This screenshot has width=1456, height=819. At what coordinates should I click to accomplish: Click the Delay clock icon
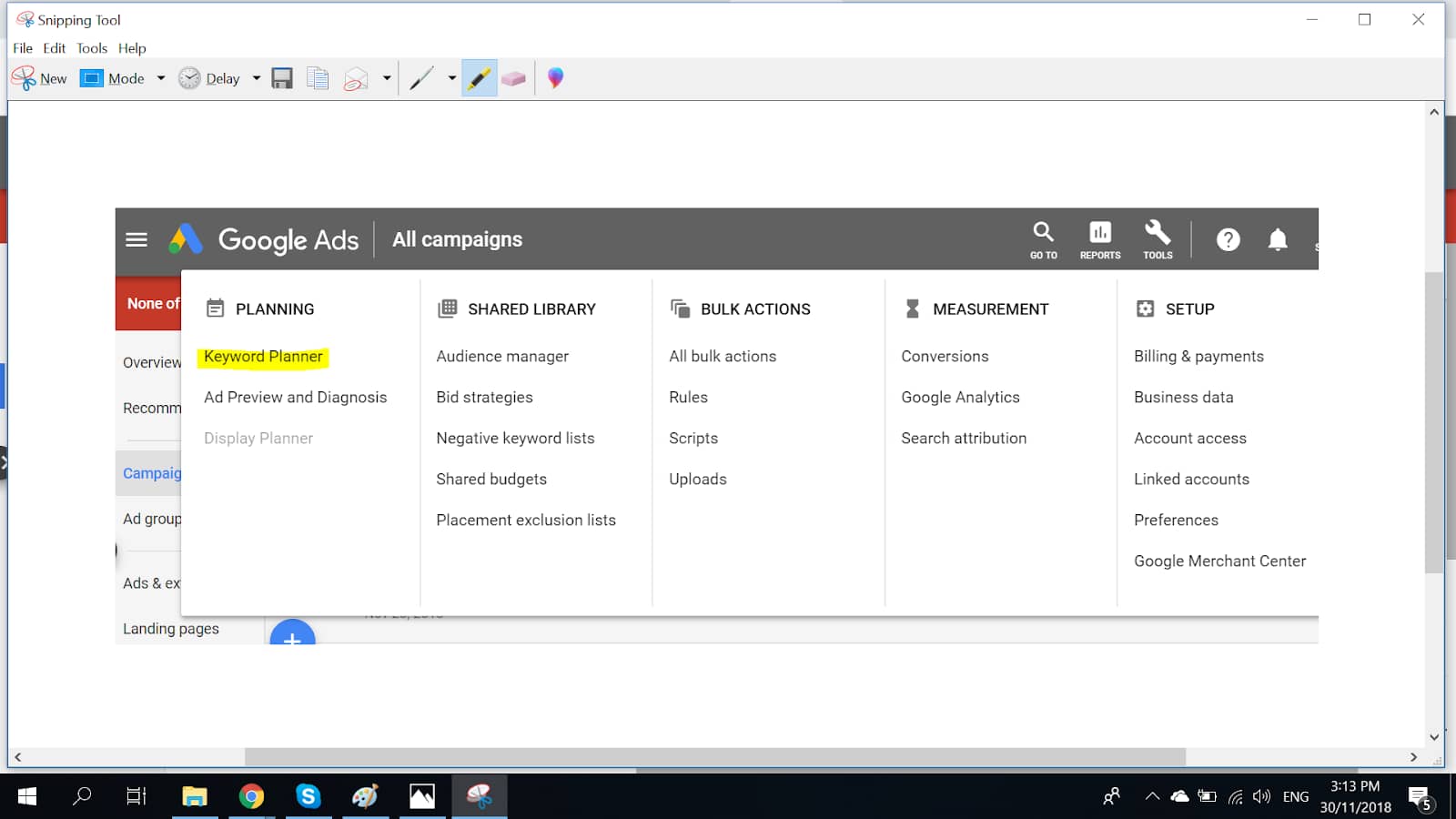189,78
